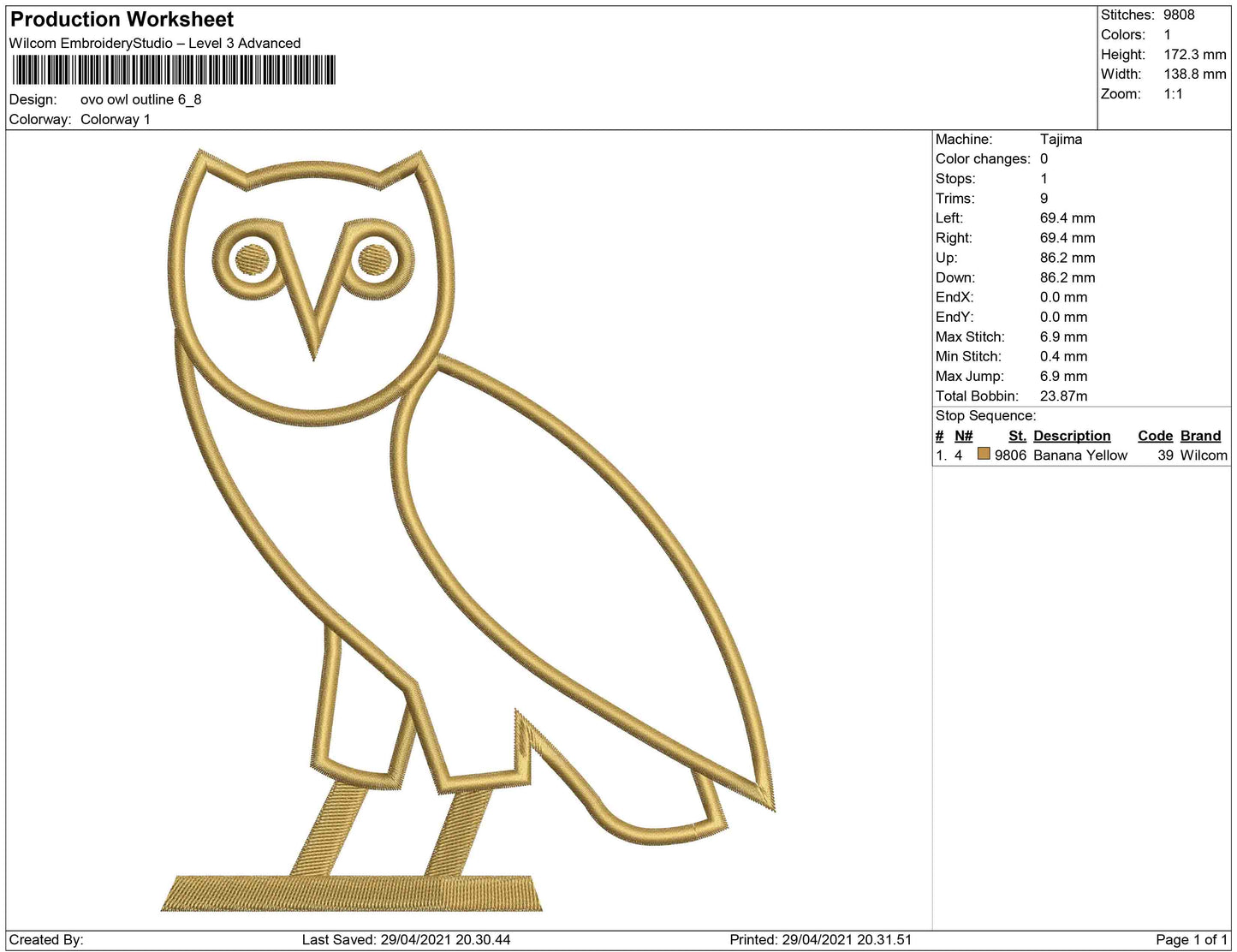Select the "Page 1 of 1" indicator
Image resolution: width=1237 pixels, height=952 pixels.
point(1191,939)
